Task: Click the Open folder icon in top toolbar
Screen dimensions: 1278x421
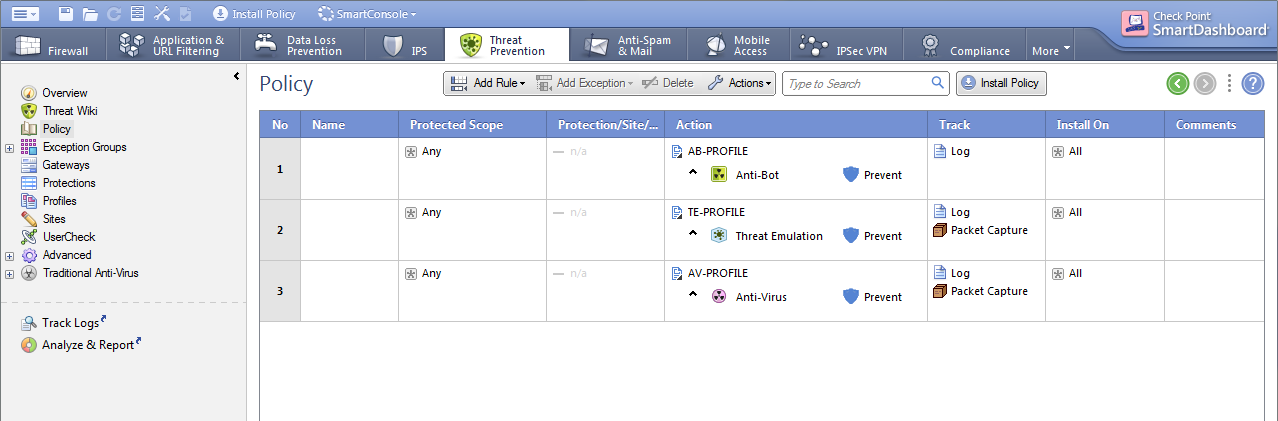Action: pyautogui.click(x=90, y=14)
